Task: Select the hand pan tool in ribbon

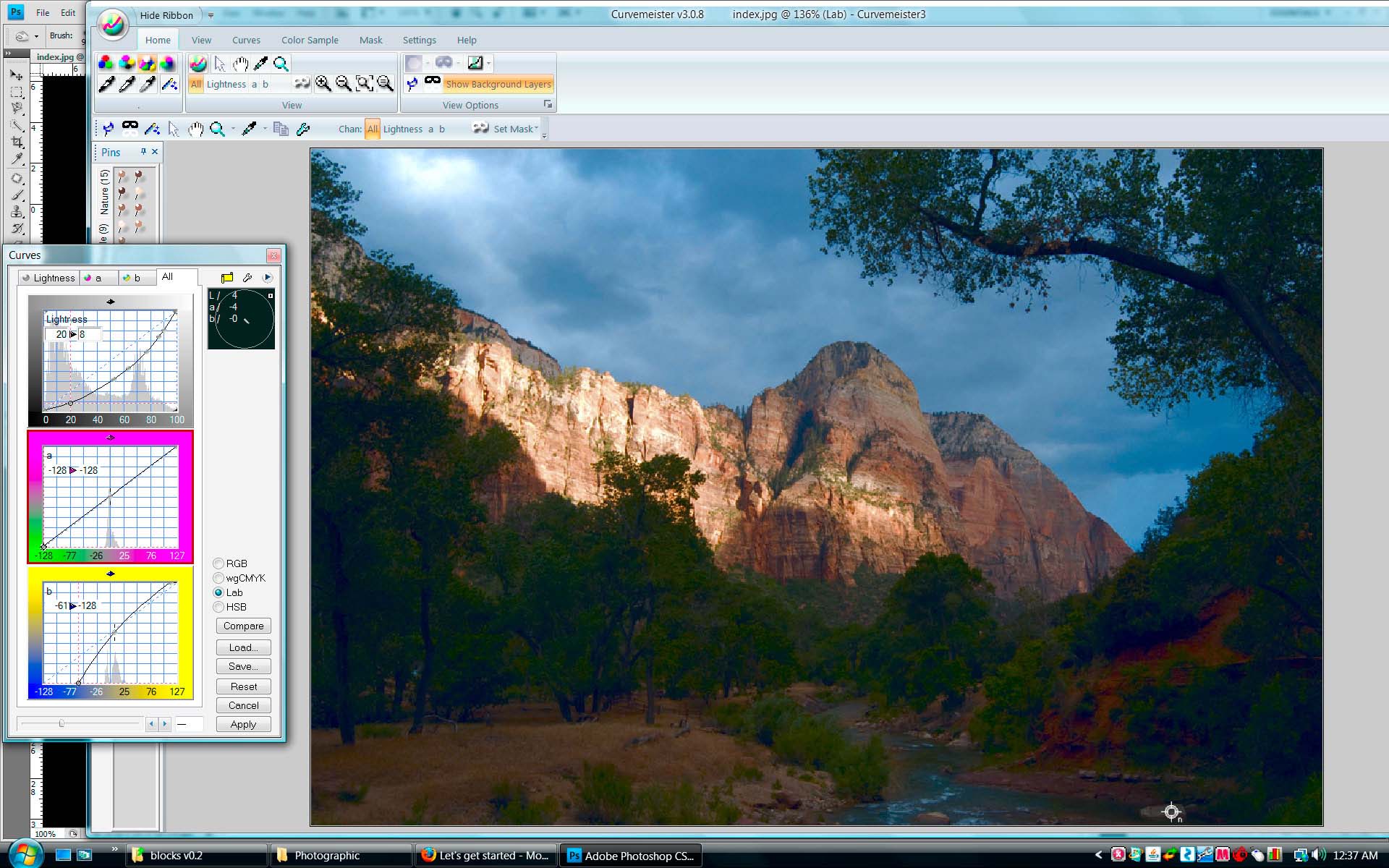Action: click(x=240, y=64)
